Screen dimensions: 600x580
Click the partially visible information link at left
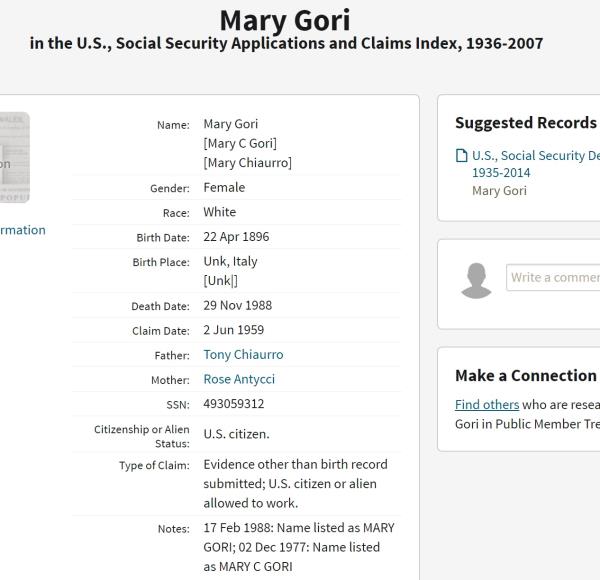tap(22, 230)
